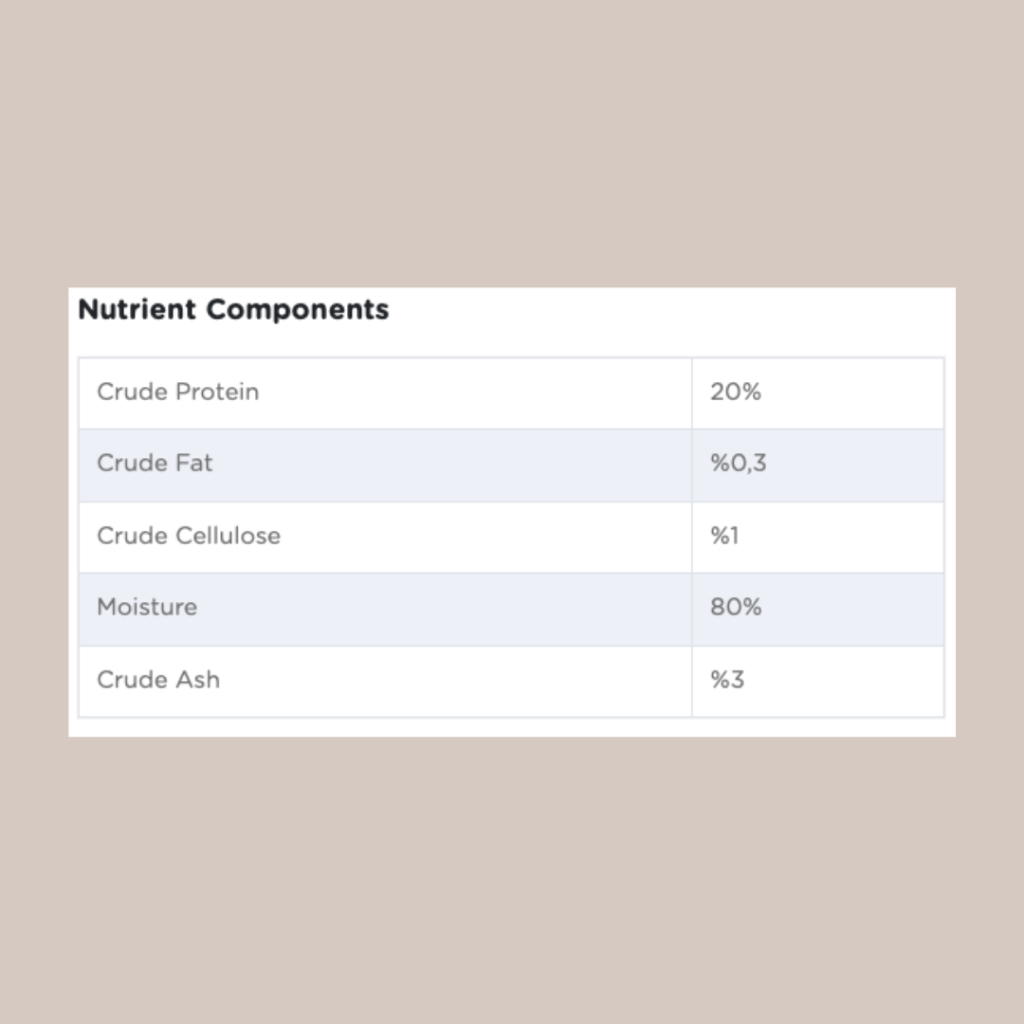Click the %0,3 Crude Fat value
The width and height of the screenshot is (1024, 1024).
(x=738, y=464)
